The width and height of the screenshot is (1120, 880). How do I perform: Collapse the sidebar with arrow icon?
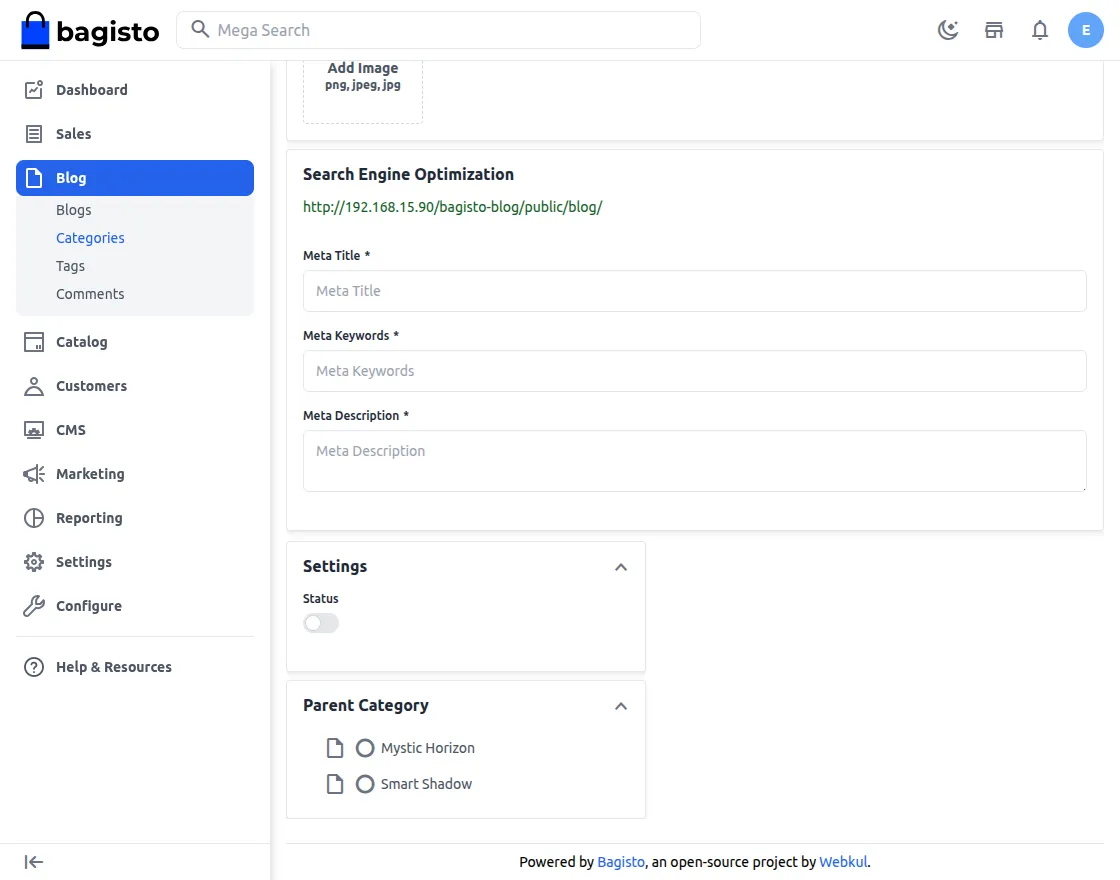tap(34, 862)
